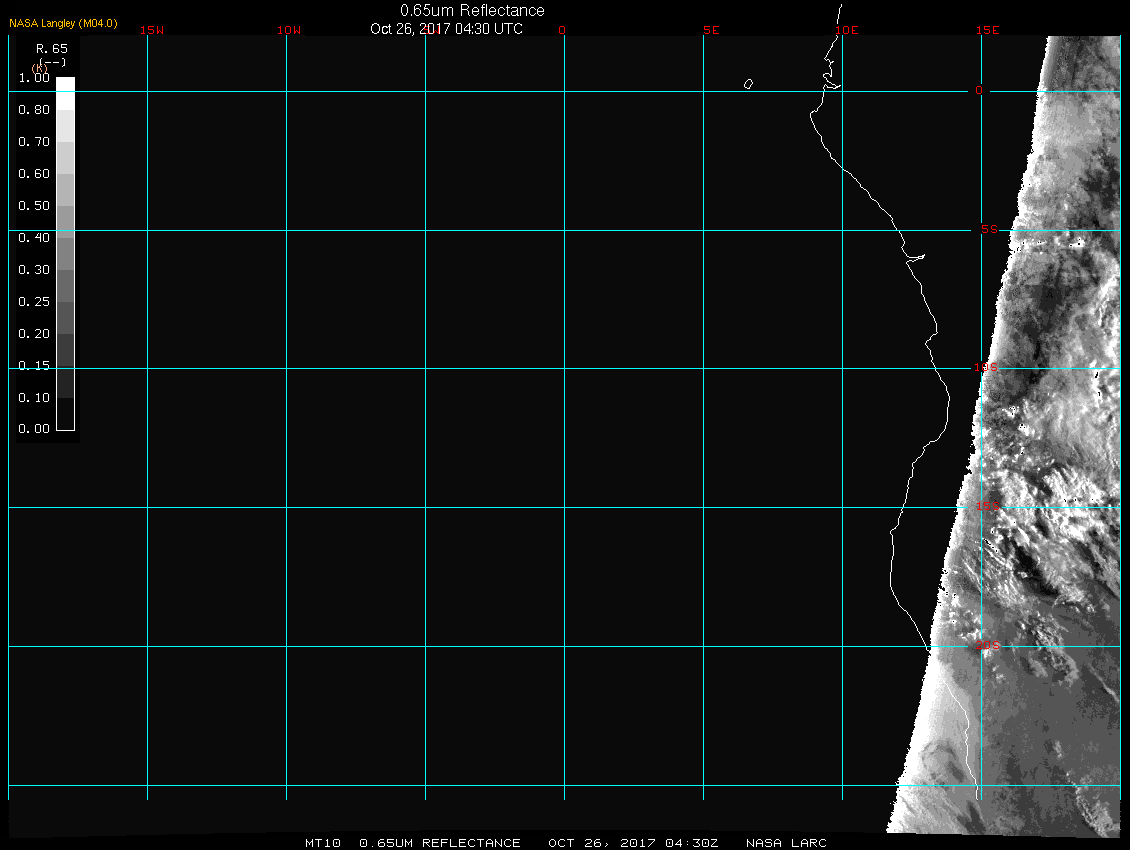Select the 15S latitude label
Screen dimensions: 1130x850
coord(987,506)
